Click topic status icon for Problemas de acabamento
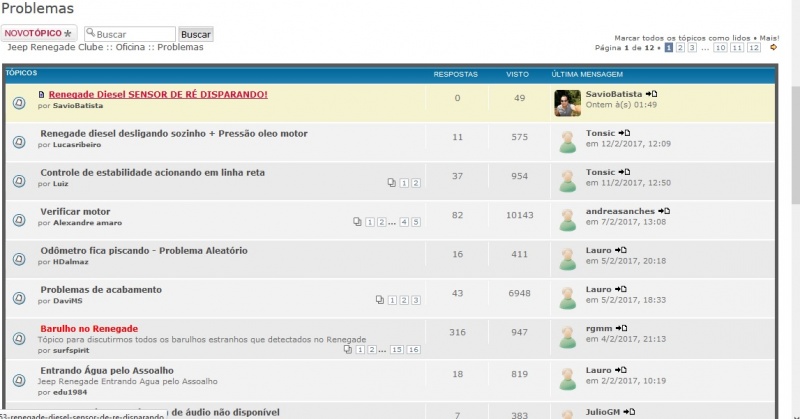Screen dimensions: 800x419 (19, 298)
